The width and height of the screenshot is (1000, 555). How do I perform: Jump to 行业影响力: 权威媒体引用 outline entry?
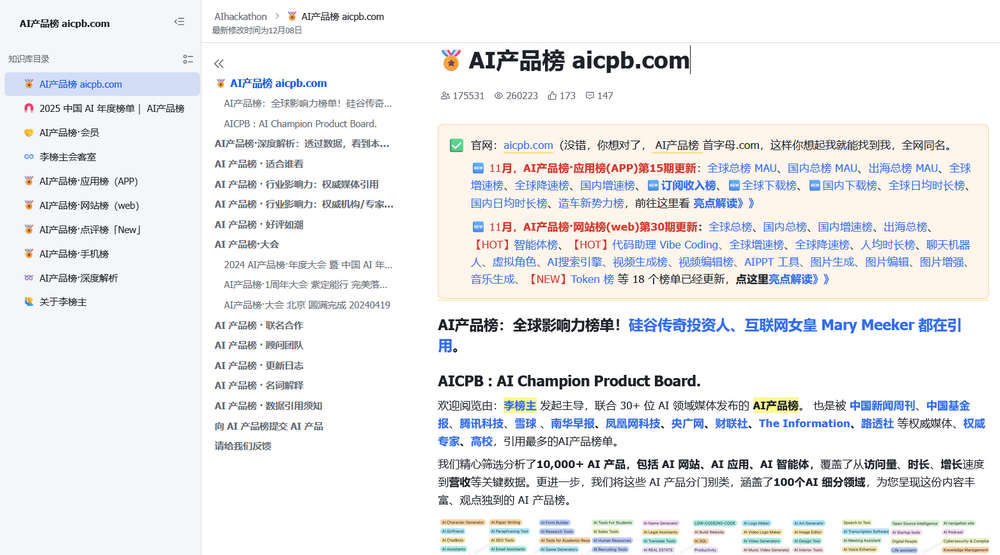297,184
